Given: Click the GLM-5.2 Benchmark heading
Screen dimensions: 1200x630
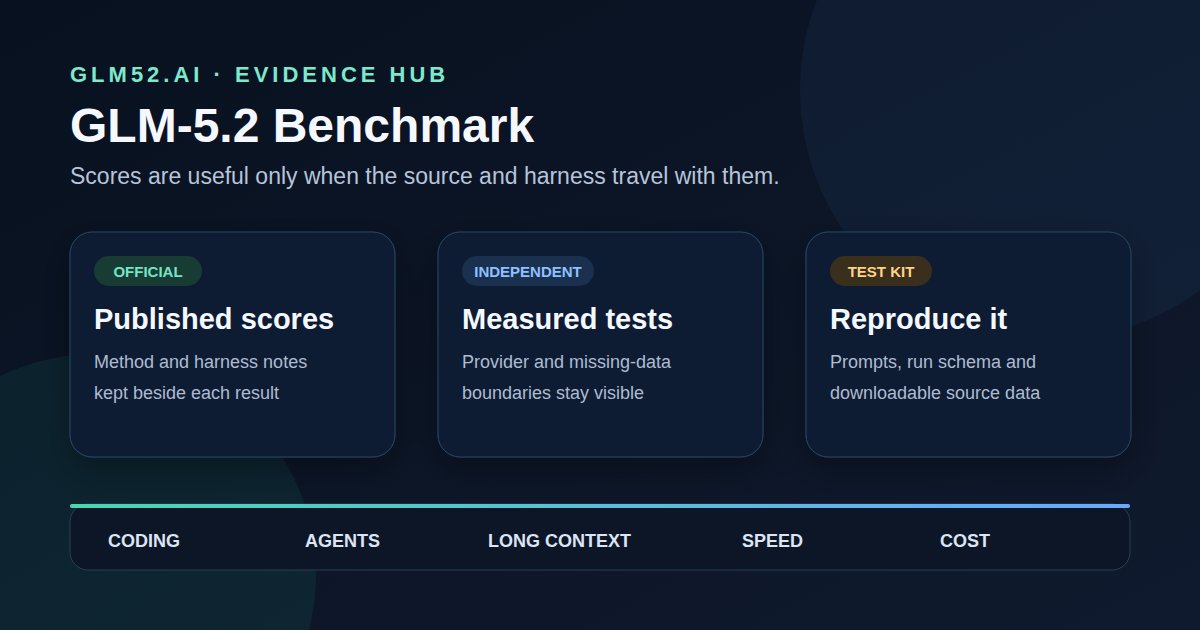Looking at the screenshot, I should coord(302,127).
